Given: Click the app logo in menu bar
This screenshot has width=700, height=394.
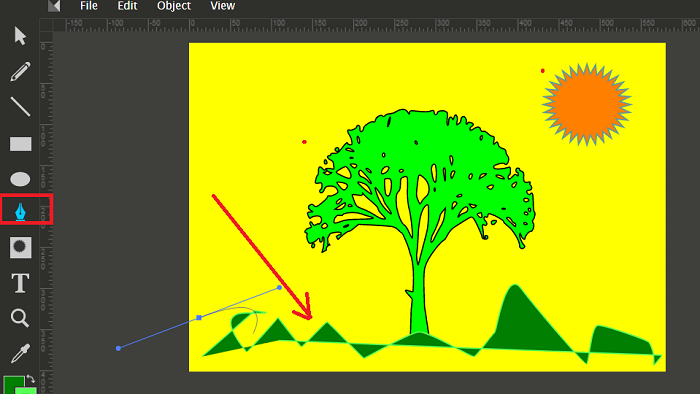Looking at the screenshot, I should click(54, 6).
